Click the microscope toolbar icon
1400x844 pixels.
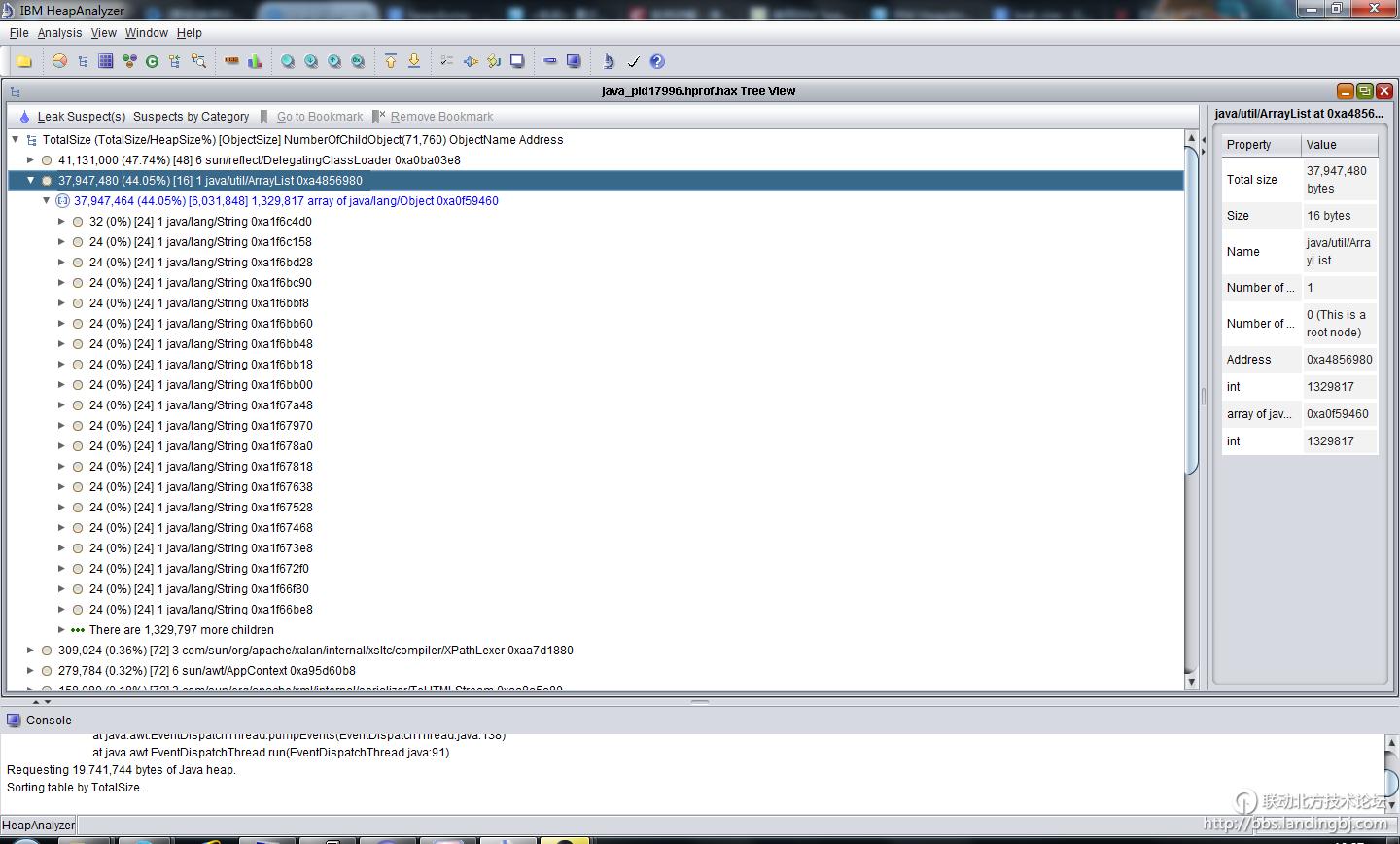point(609,61)
